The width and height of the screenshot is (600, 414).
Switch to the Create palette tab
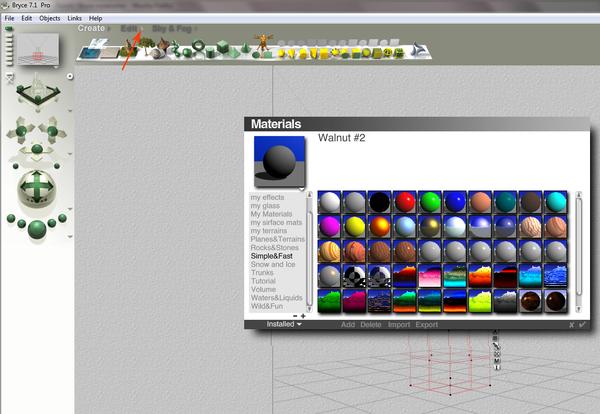click(91, 28)
